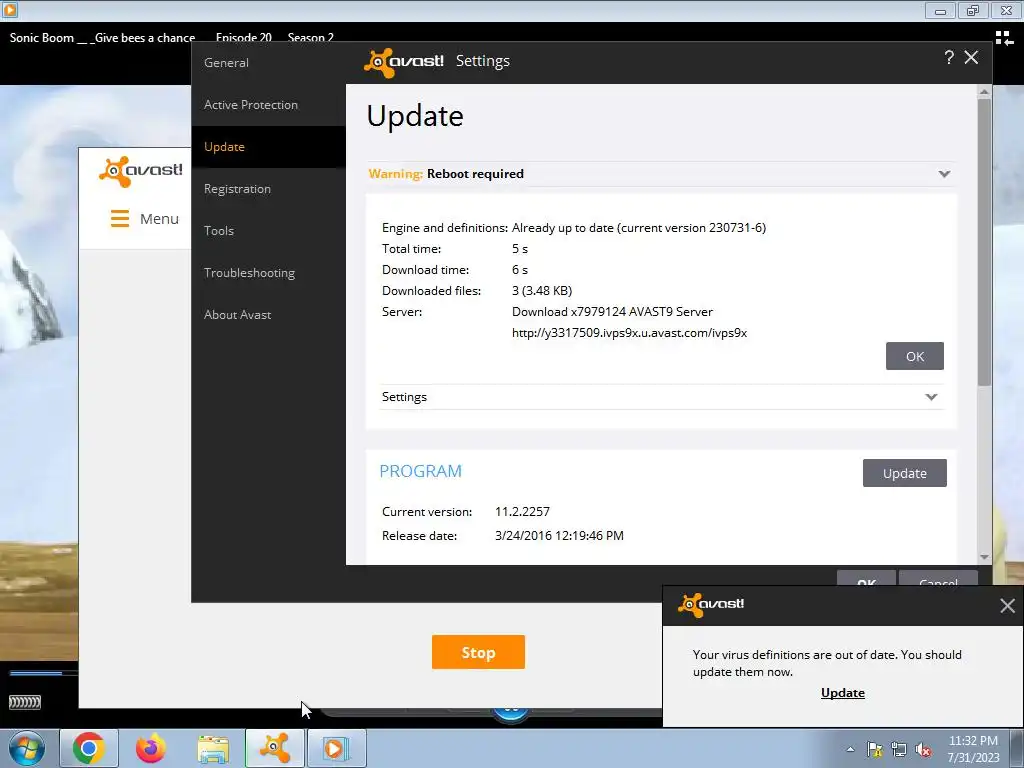Image resolution: width=1024 pixels, height=768 pixels.
Task: Open the Active Protection section
Action: pyautogui.click(x=251, y=104)
